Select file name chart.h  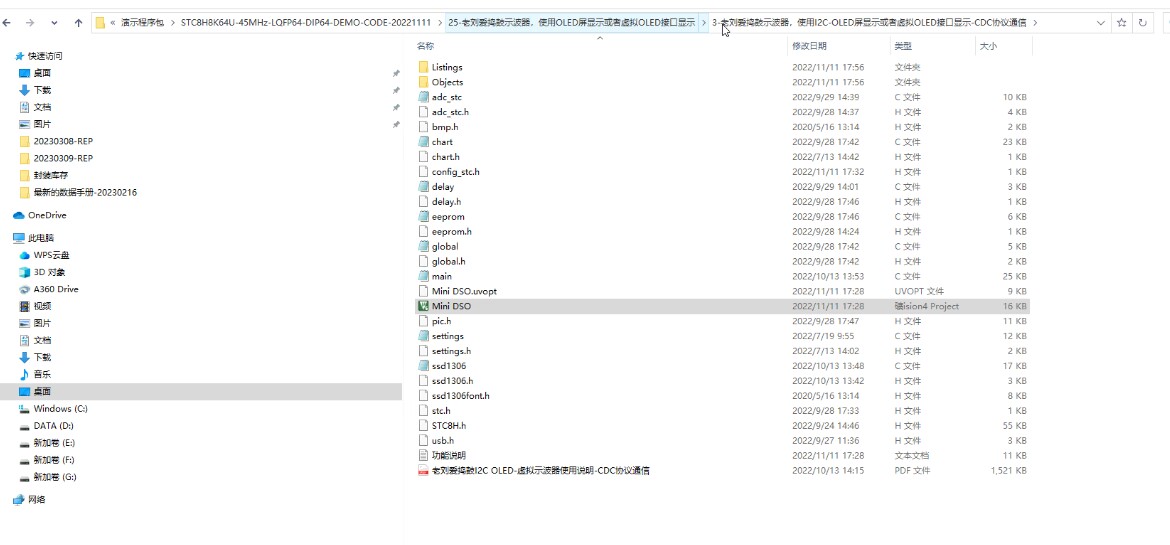tap(445, 157)
